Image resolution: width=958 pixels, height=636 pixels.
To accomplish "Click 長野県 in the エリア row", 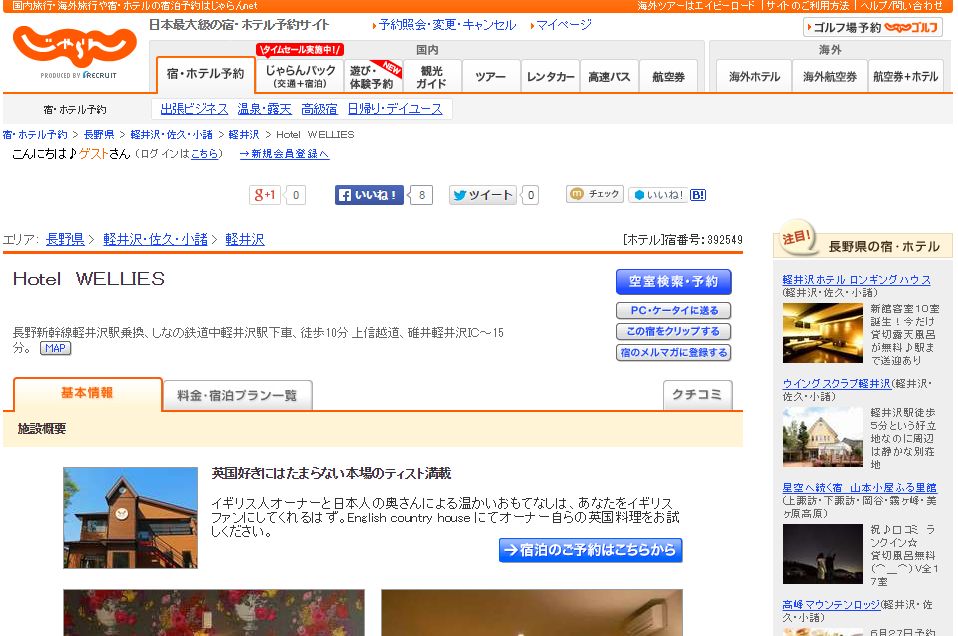I will [65, 239].
